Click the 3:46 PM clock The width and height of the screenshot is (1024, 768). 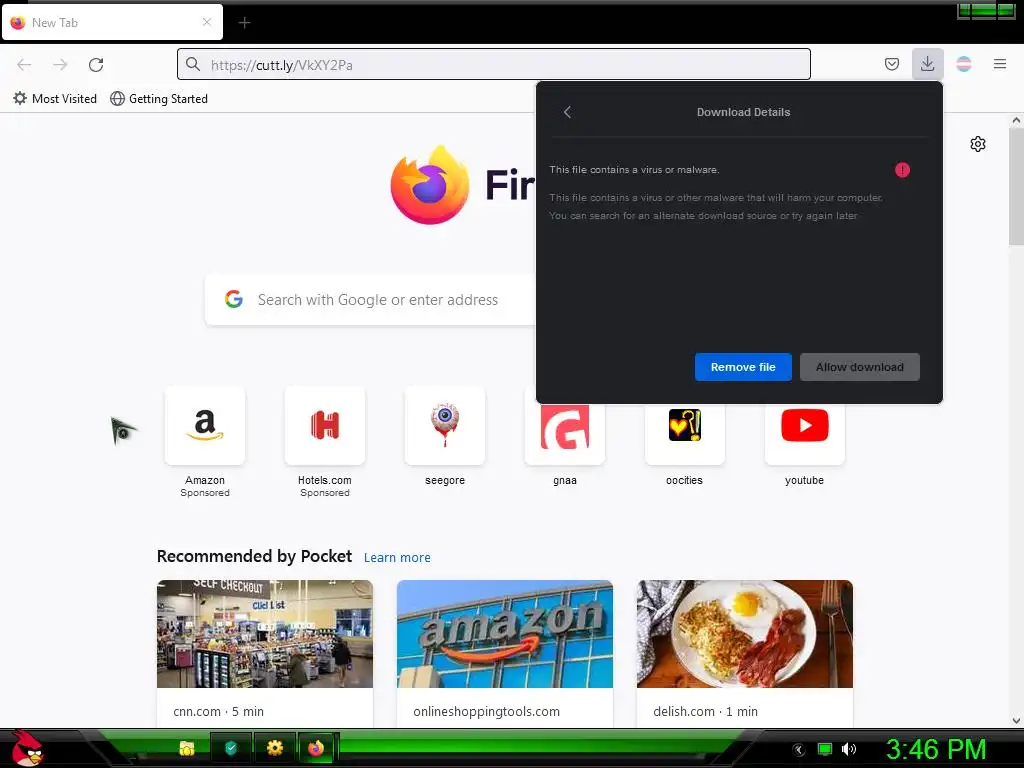tap(935, 749)
